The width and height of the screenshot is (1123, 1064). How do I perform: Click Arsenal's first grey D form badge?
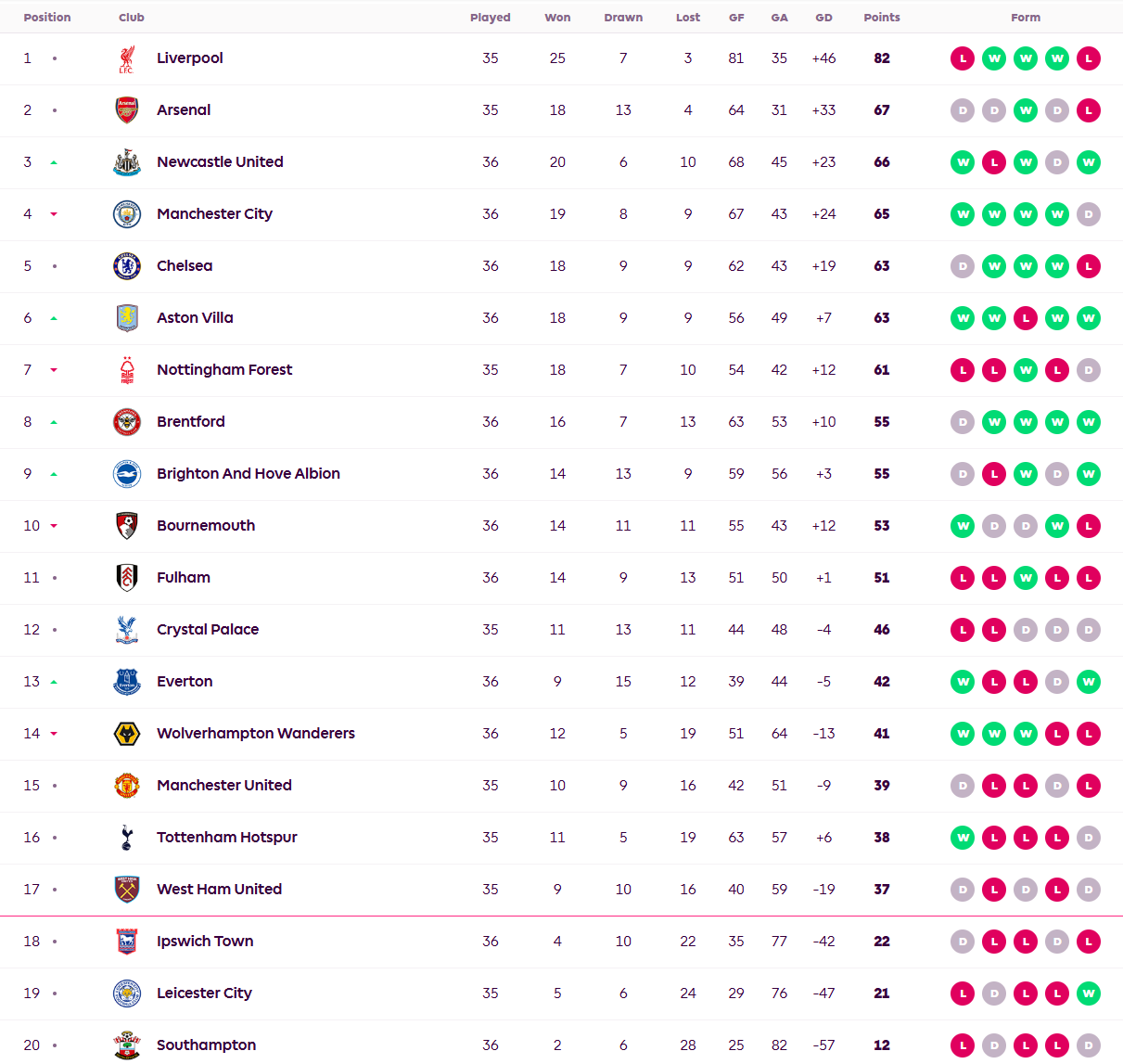point(963,110)
